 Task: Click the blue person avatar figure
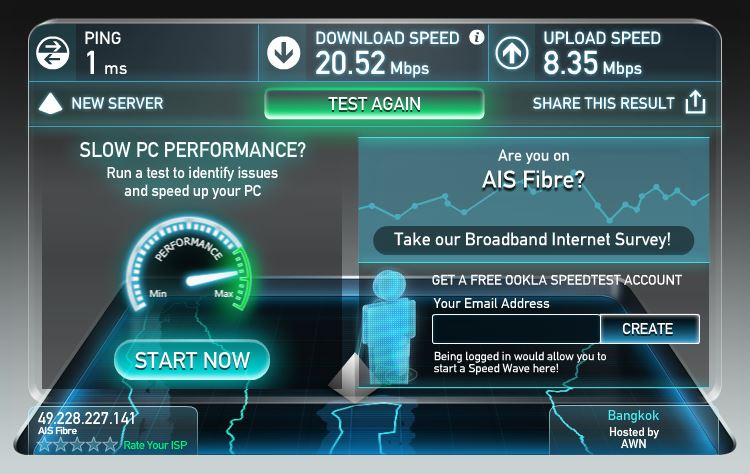click(x=388, y=327)
